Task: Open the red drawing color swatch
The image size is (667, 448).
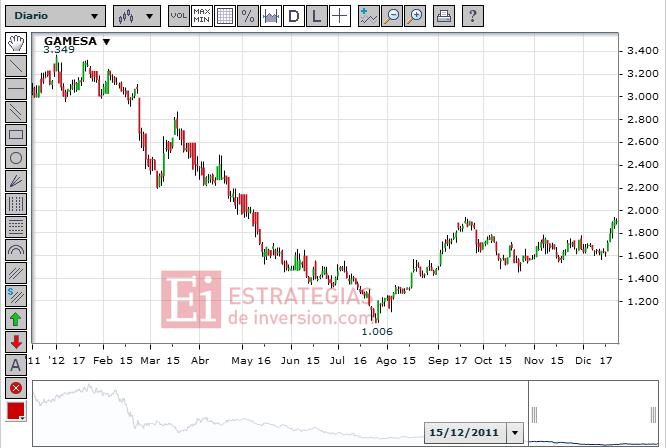Action: (x=16, y=411)
